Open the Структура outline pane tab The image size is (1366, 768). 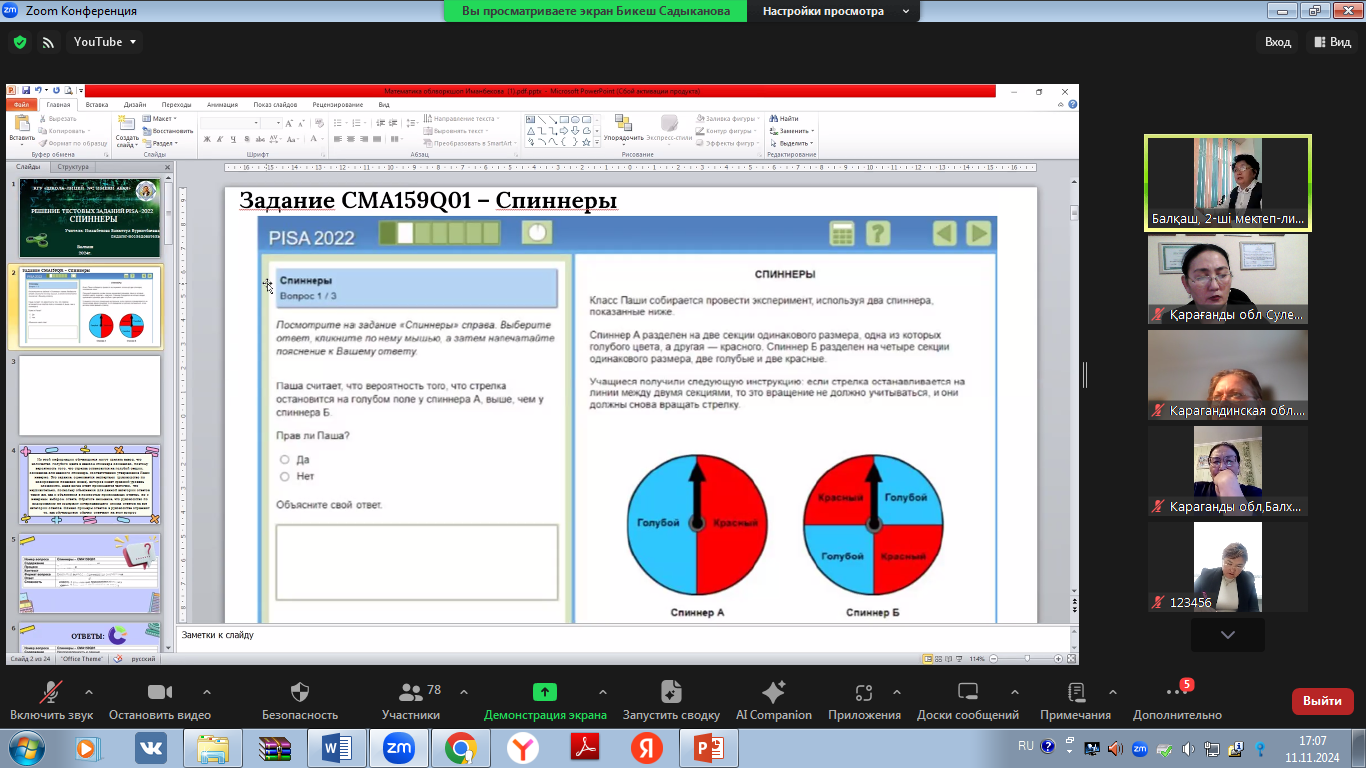coord(73,167)
